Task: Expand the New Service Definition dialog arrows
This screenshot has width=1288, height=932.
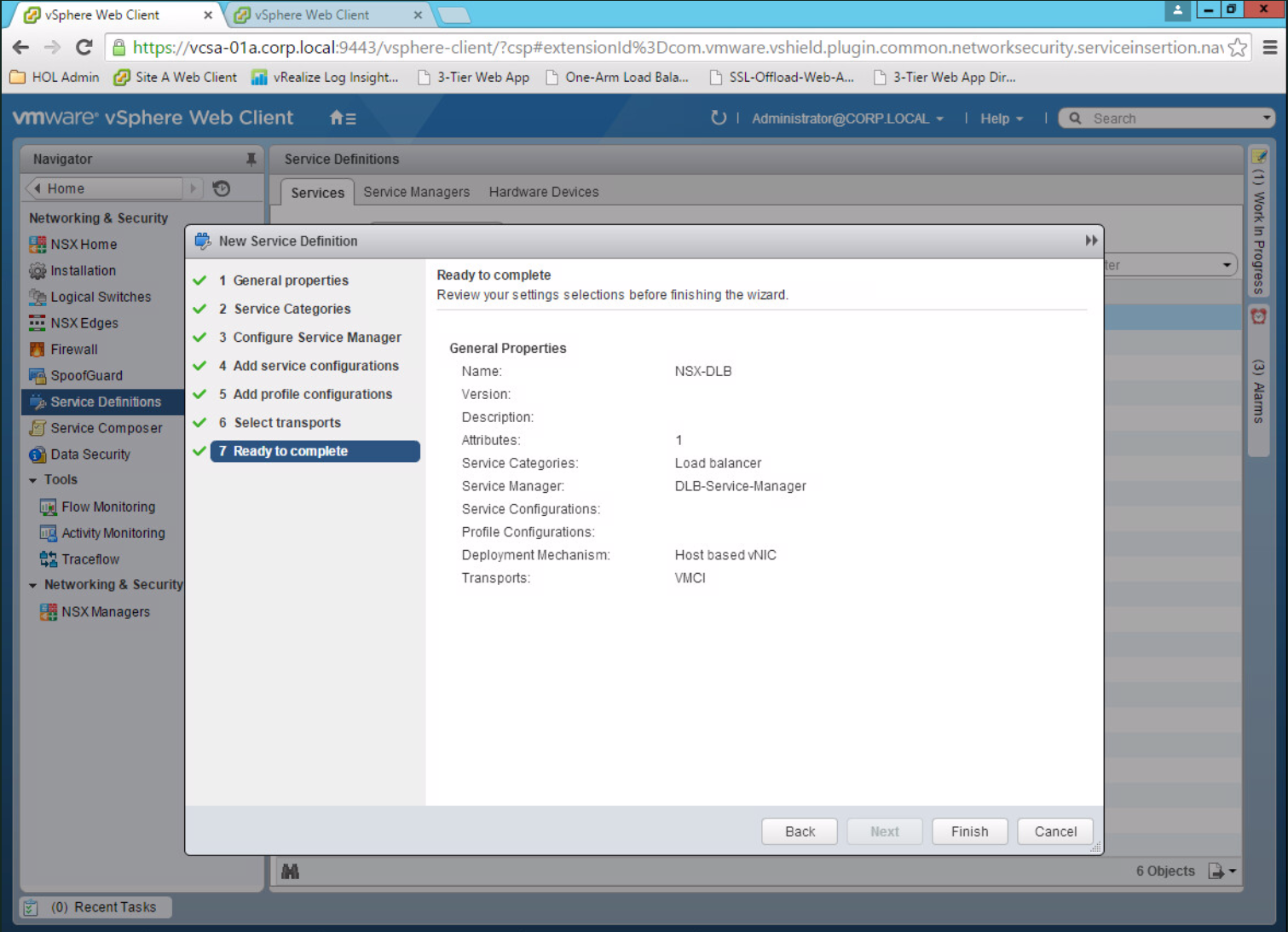Action: pyautogui.click(x=1091, y=241)
